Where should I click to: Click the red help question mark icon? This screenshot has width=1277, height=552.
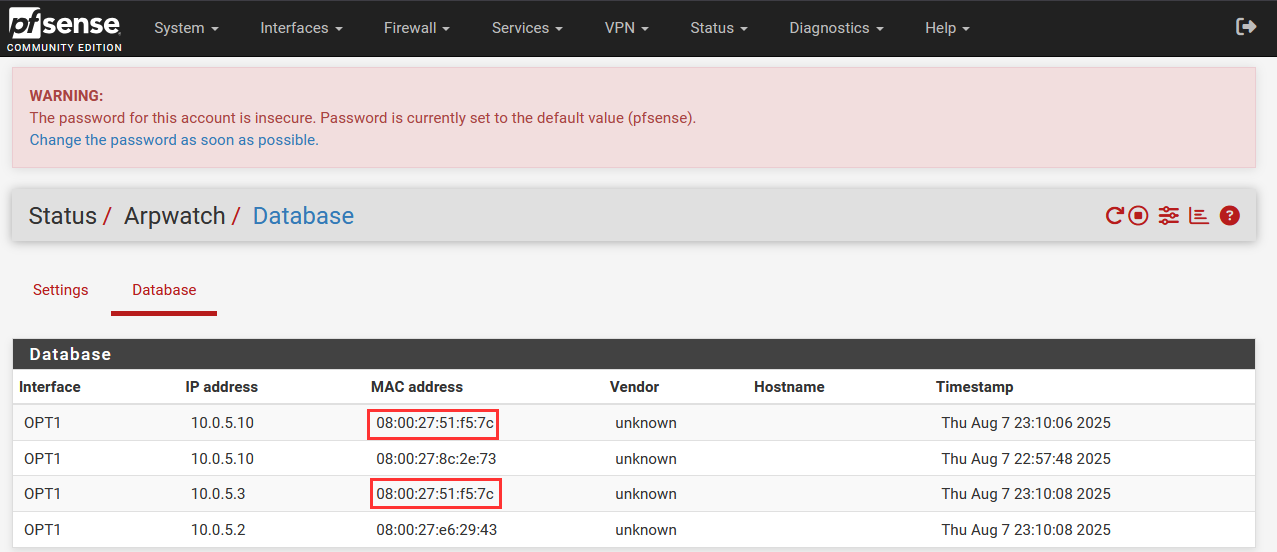(1230, 216)
